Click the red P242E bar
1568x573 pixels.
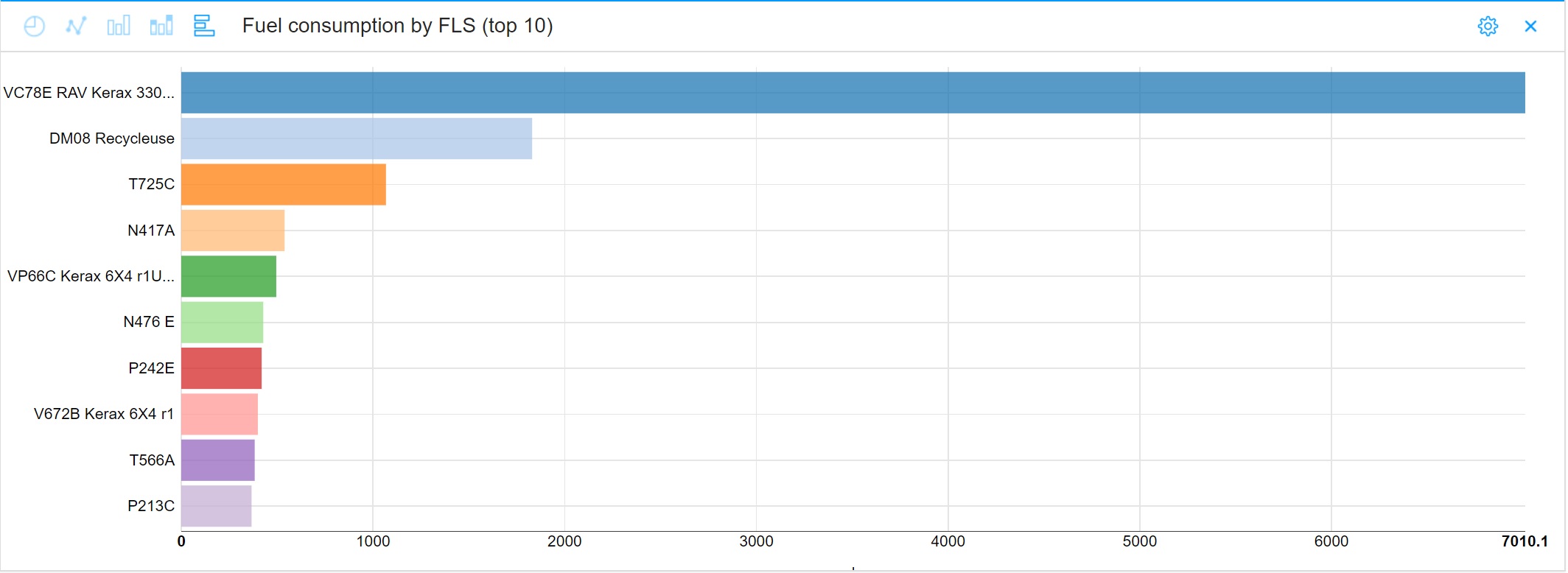[x=221, y=368]
